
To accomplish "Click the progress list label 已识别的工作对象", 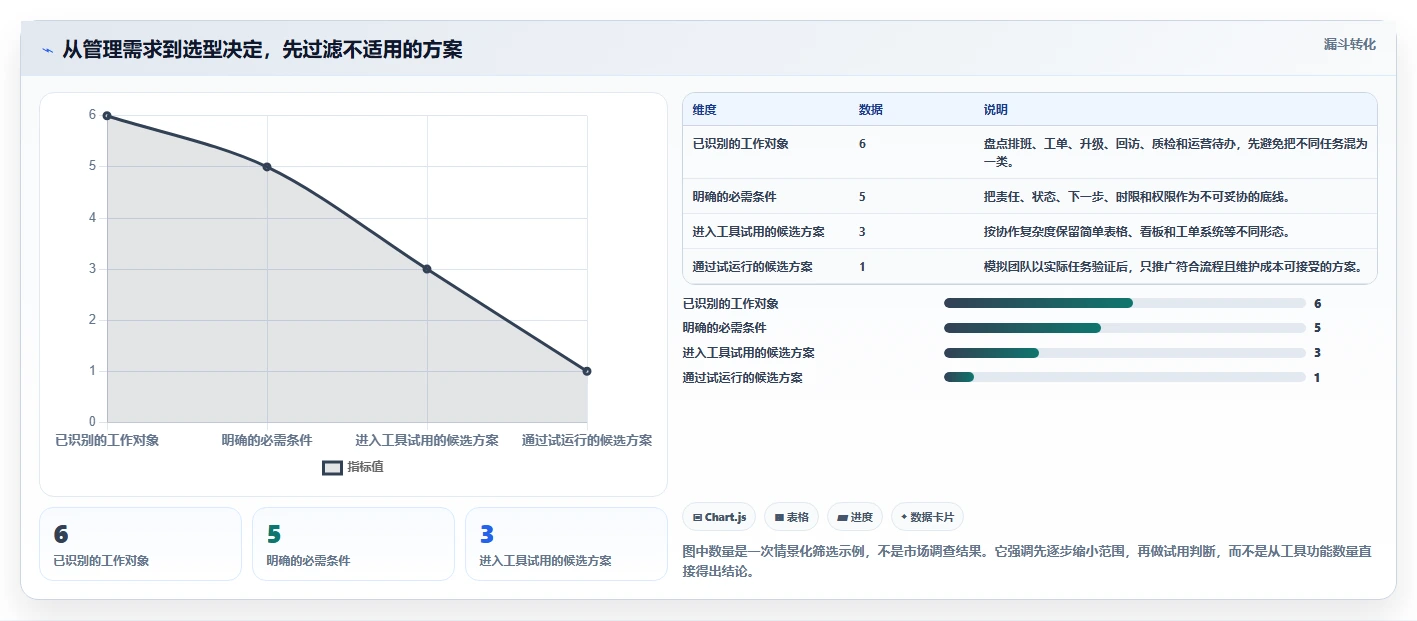I will 730,303.
